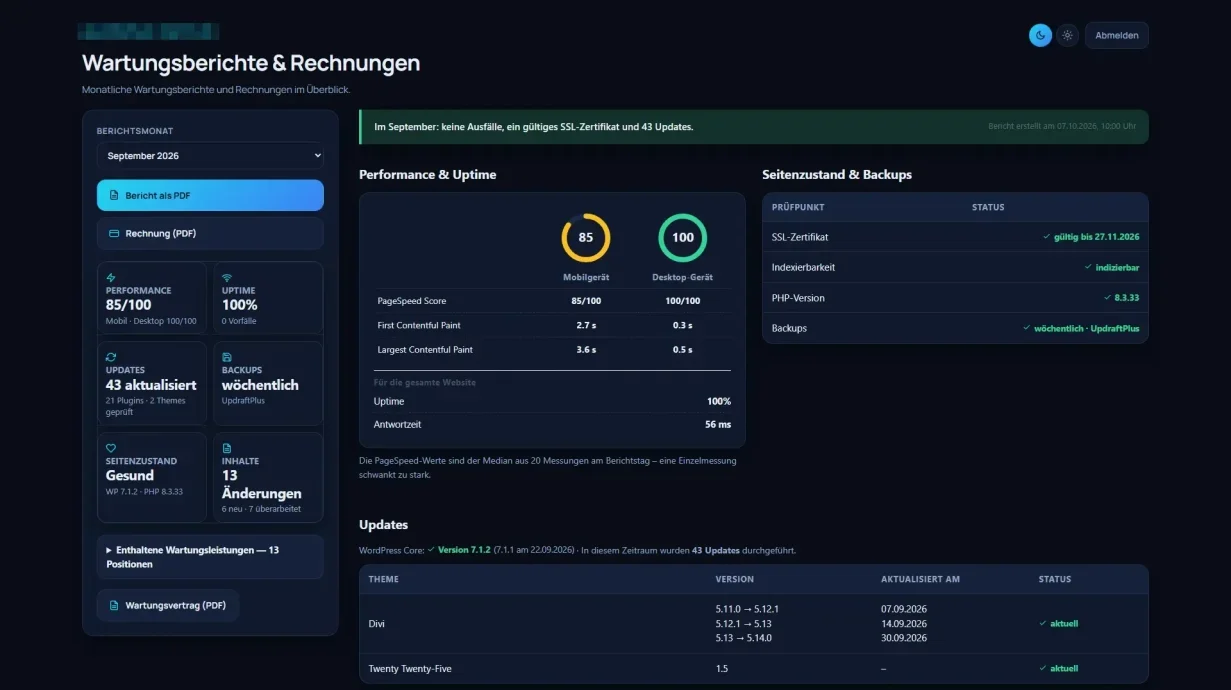Click the SSL-Zertifikat row label
1231x690 pixels.
(x=800, y=237)
